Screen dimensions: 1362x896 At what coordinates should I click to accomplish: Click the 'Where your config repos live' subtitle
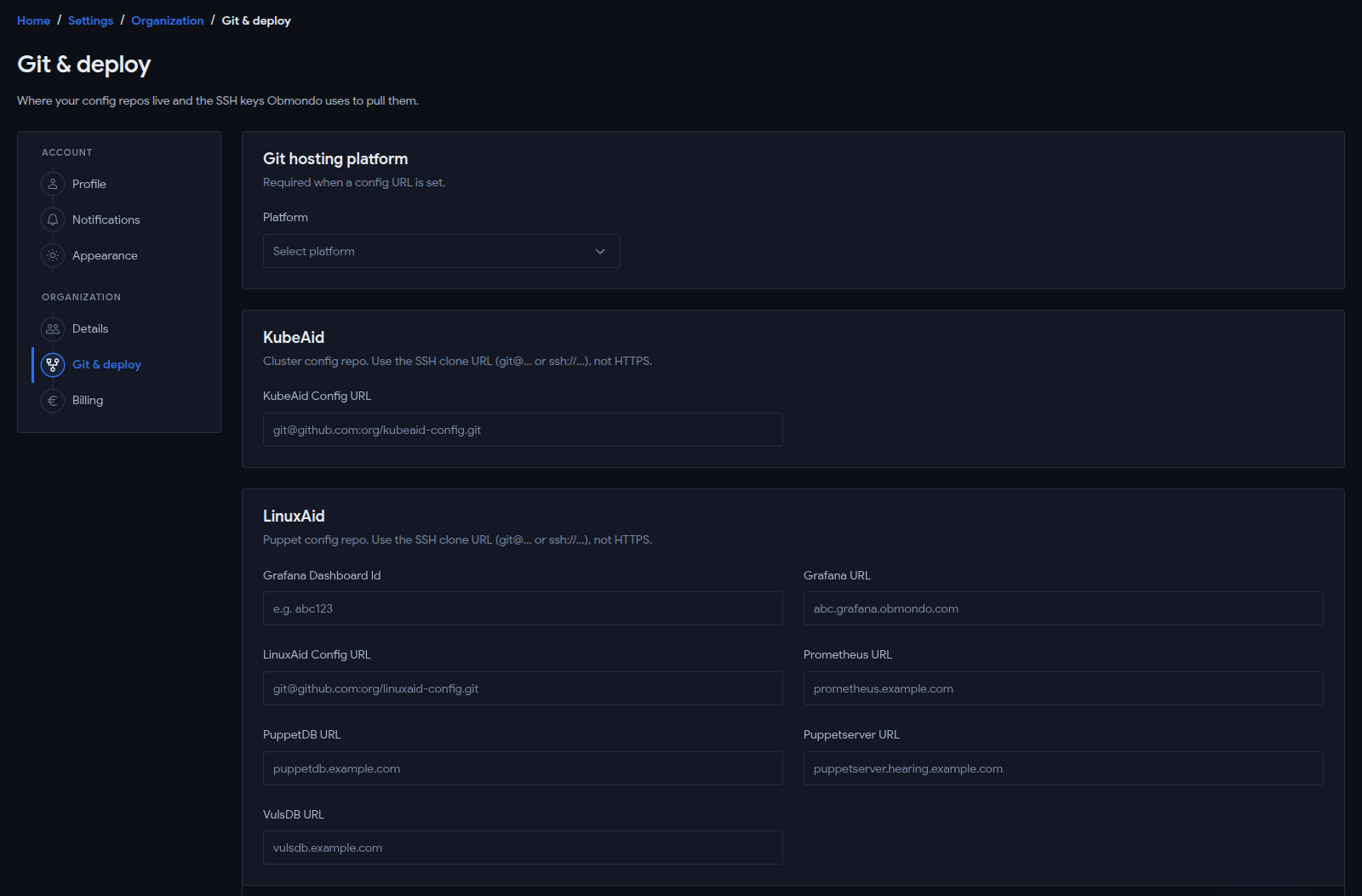pyautogui.click(x=218, y=100)
